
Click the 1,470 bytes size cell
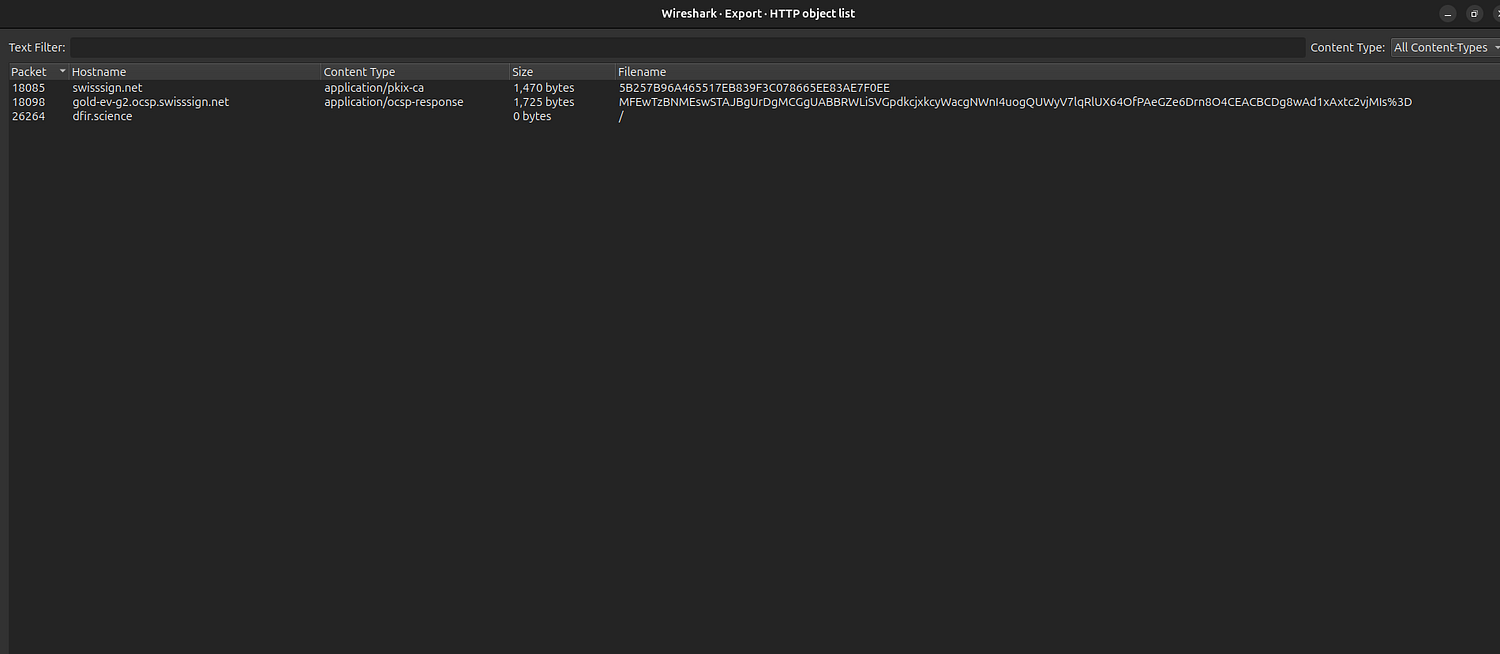click(x=543, y=88)
